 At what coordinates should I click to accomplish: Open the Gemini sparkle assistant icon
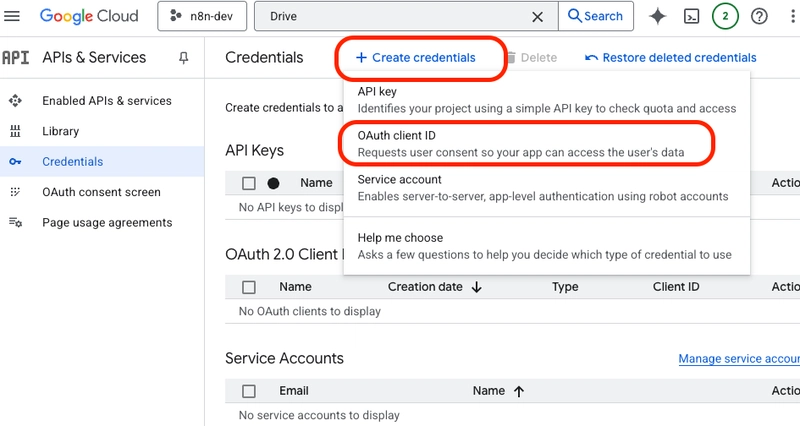point(658,16)
